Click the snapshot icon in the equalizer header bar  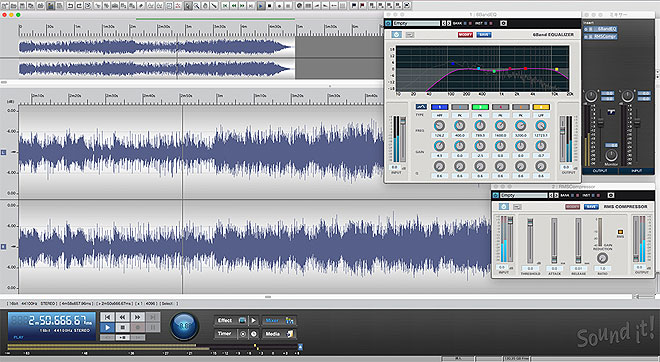point(503,23)
